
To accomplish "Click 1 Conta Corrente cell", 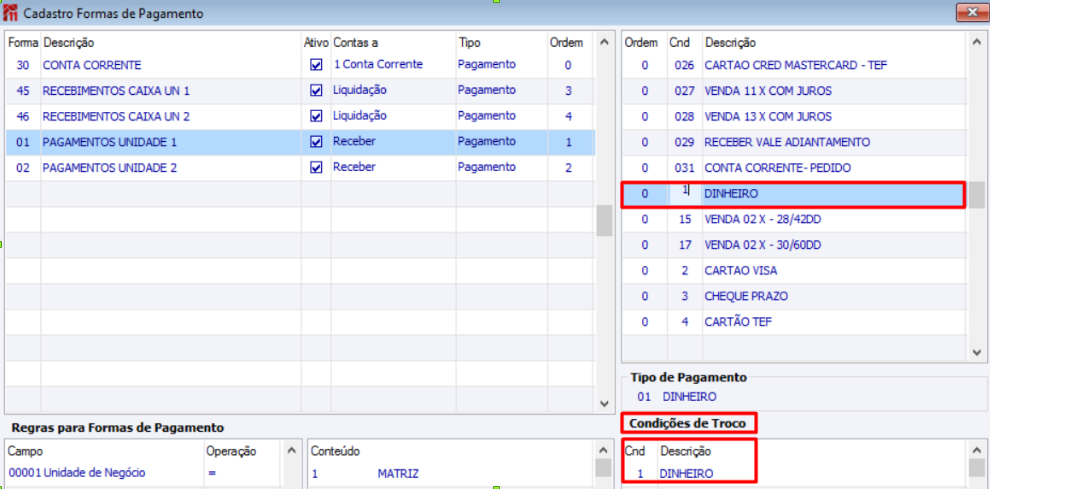I will (377, 65).
